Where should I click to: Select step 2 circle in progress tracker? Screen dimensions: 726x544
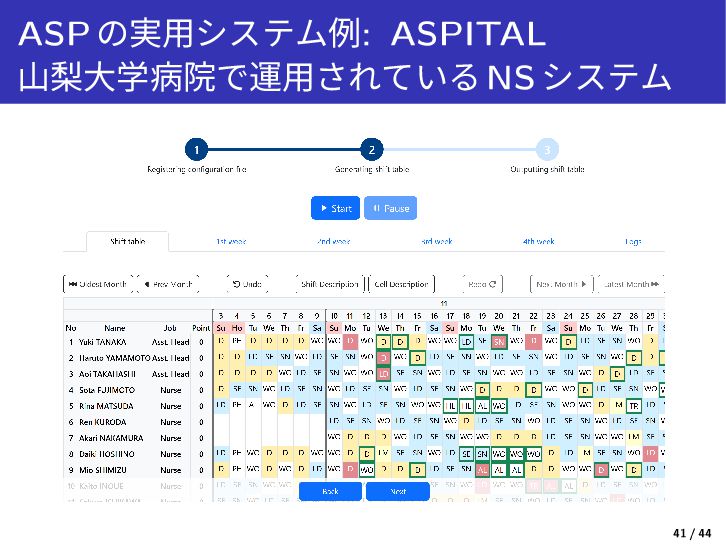371,150
